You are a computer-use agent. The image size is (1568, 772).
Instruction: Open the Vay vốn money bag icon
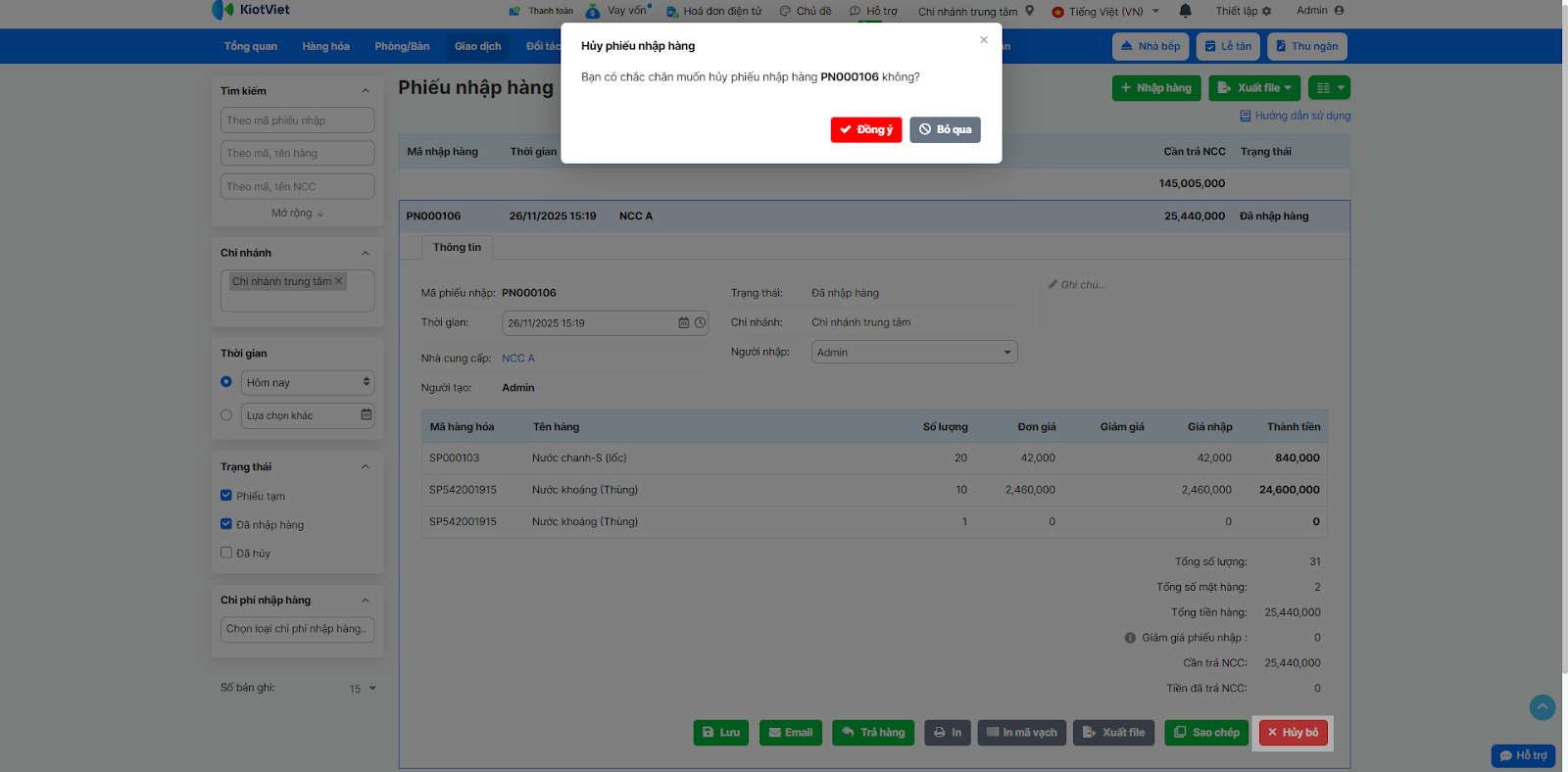[593, 12]
